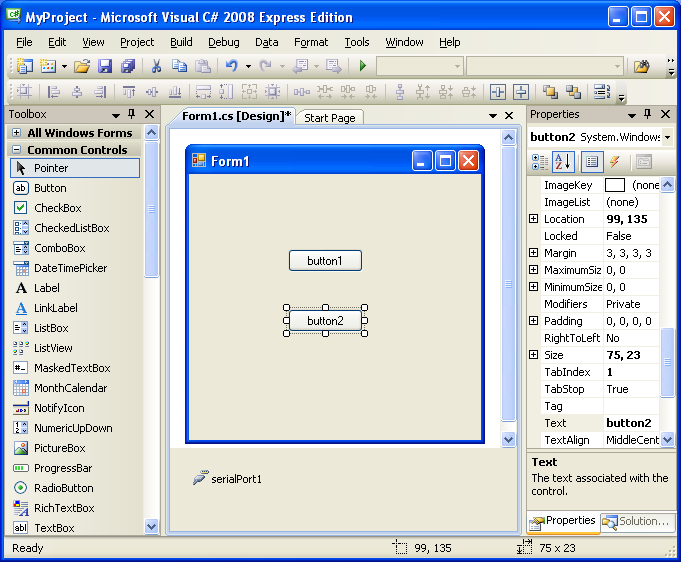
Task: Cut selection using the scissors icon
Action: tap(156, 66)
